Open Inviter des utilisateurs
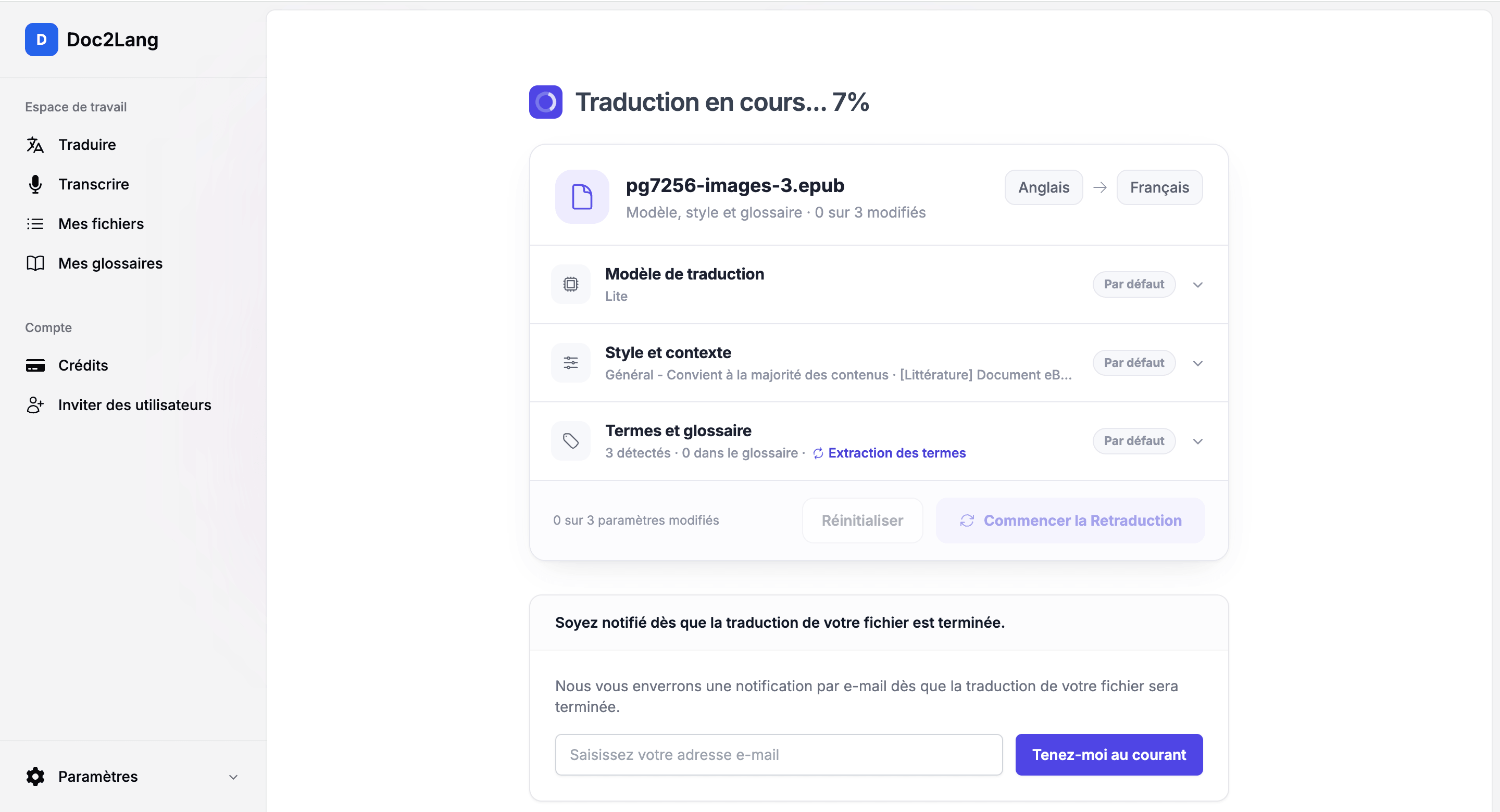This screenshot has width=1500, height=812. [x=134, y=405]
